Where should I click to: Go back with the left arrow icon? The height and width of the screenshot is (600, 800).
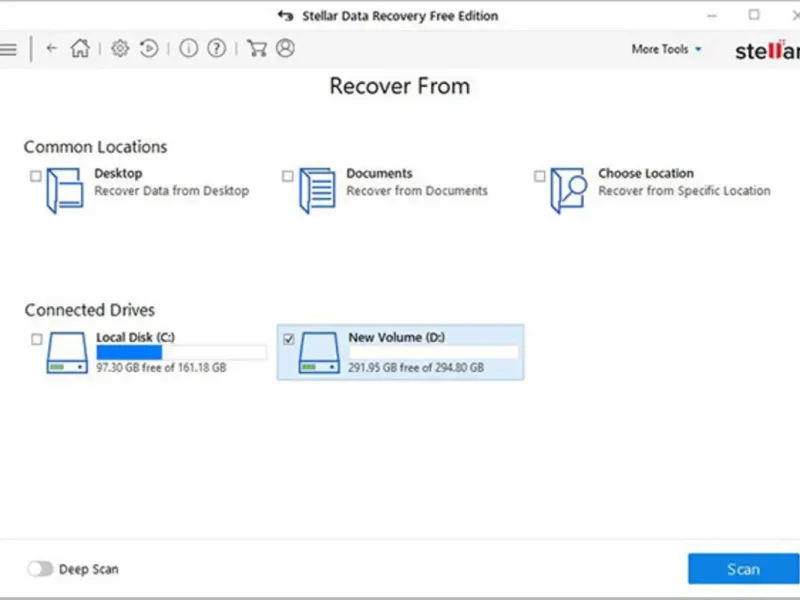click(52, 48)
